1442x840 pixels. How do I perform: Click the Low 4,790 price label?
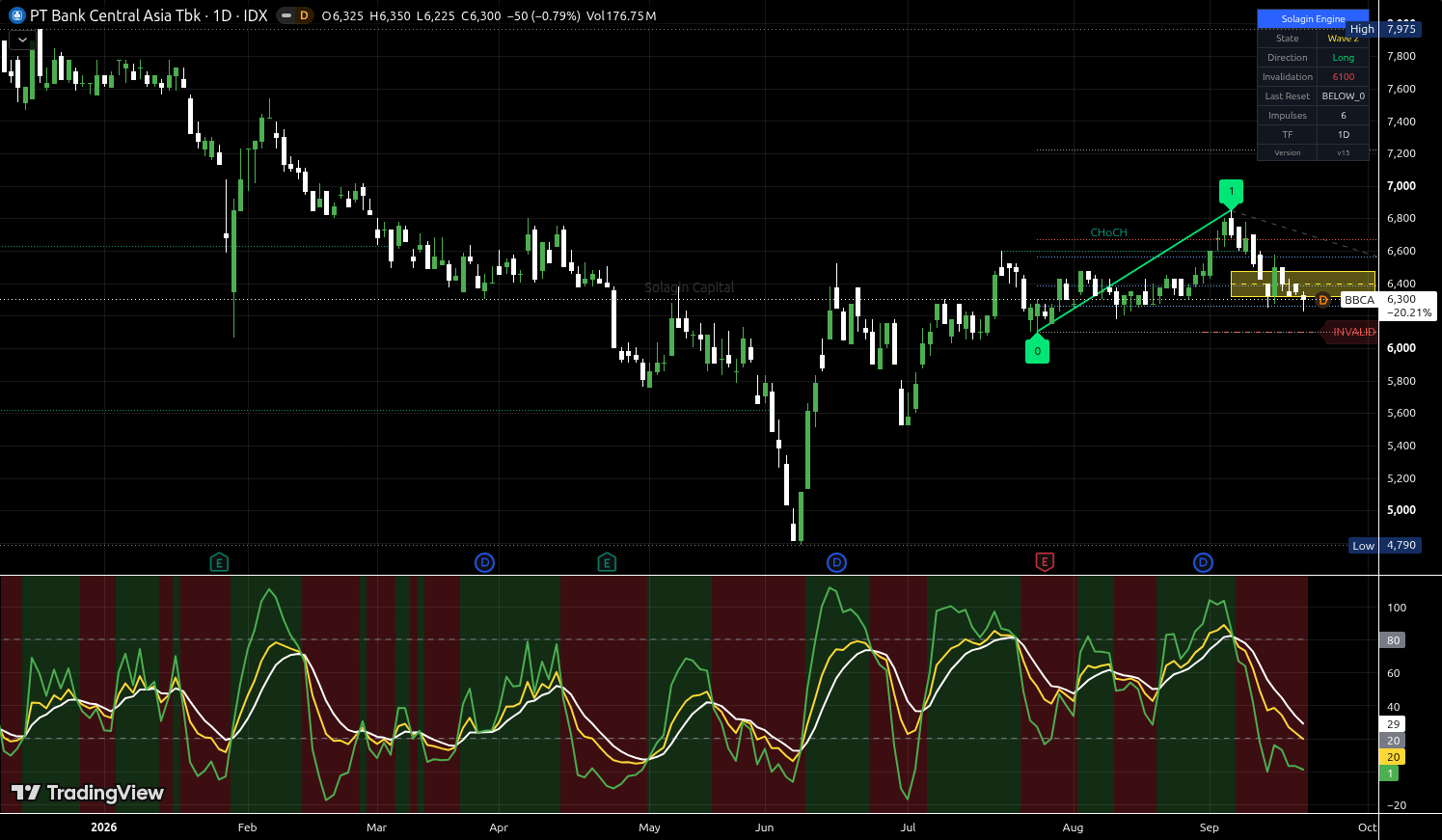(1384, 546)
